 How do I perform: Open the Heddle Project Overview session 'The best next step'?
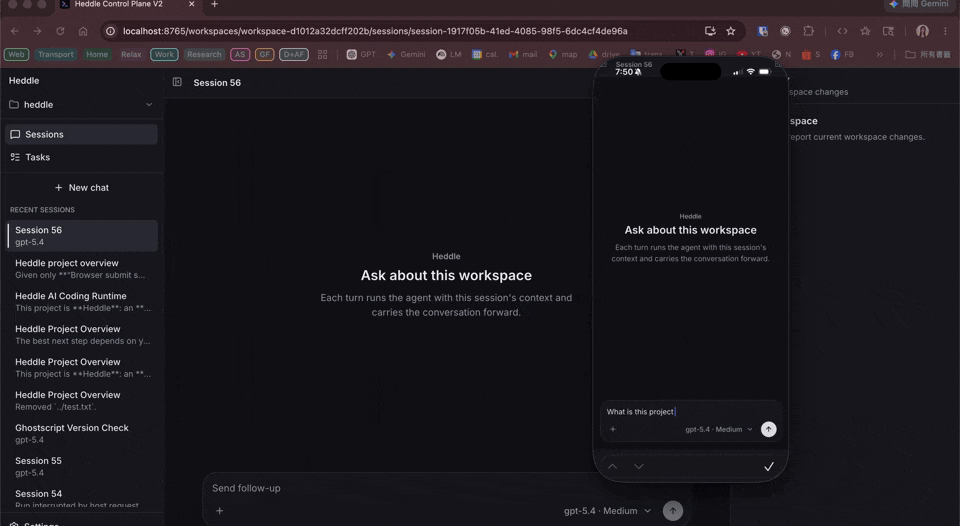pyautogui.click(x=81, y=335)
